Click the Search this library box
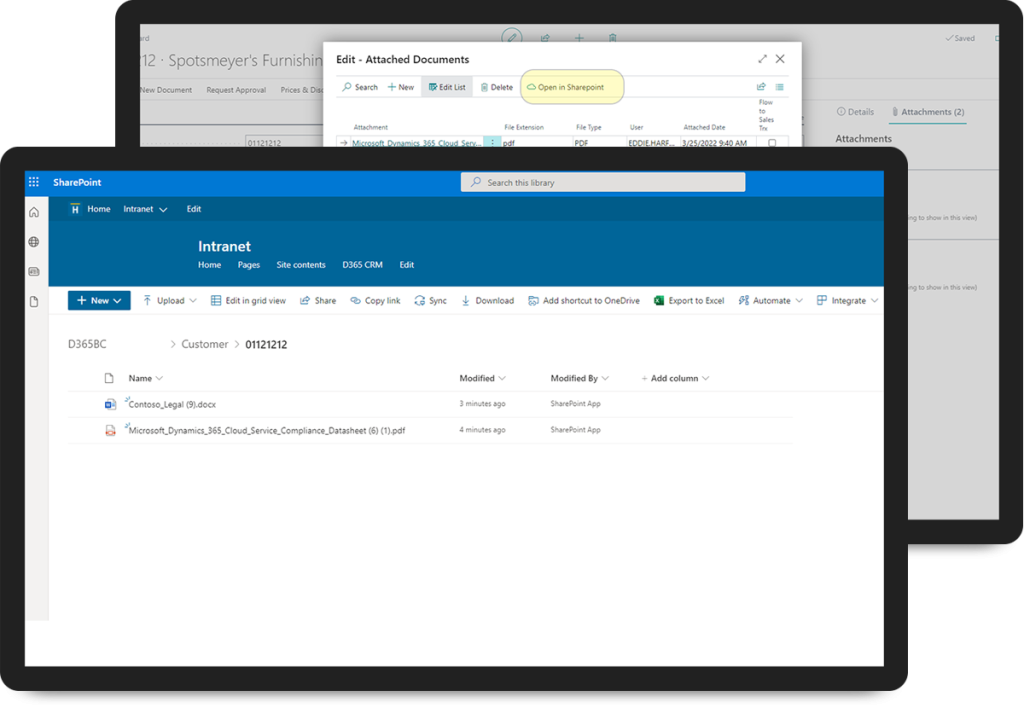 (x=603, y=182)
